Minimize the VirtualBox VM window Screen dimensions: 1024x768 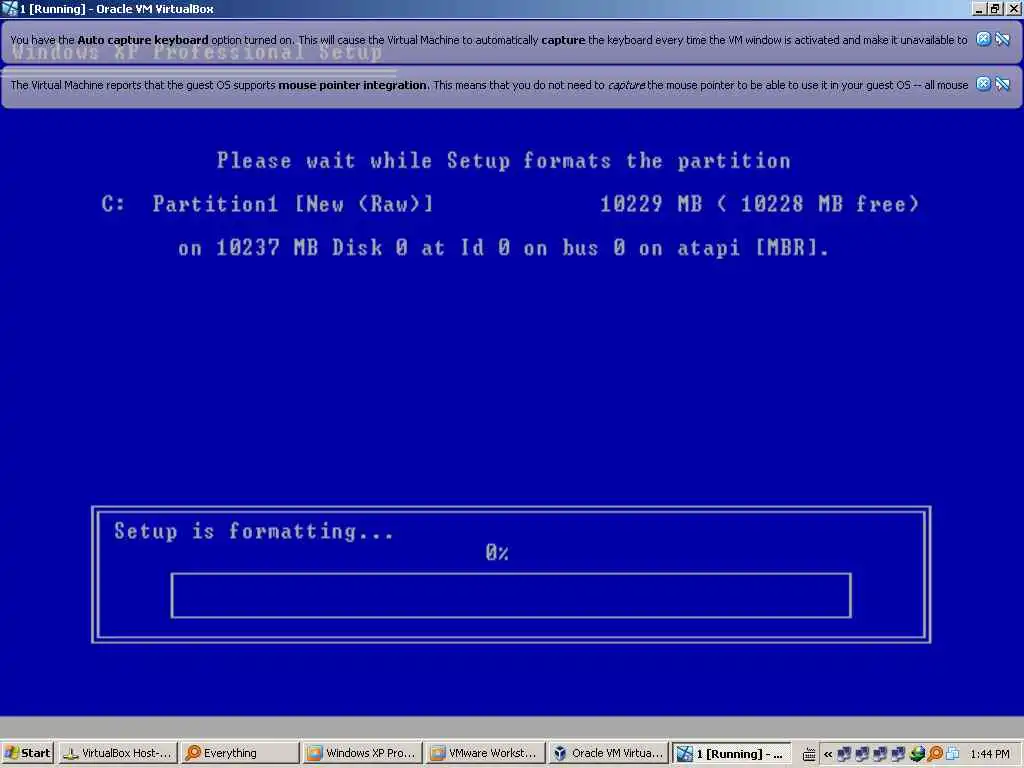[x=979, y=9]
